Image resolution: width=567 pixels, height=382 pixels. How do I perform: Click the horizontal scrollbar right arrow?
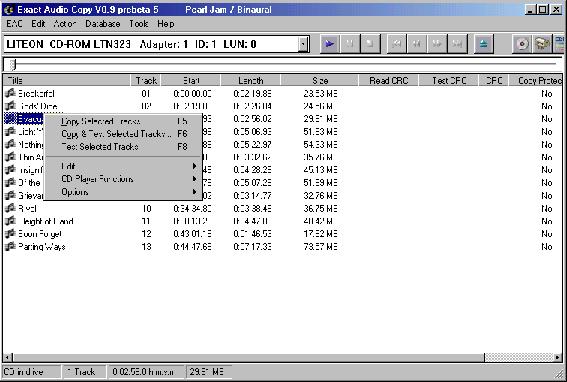[x=558, y=357]
